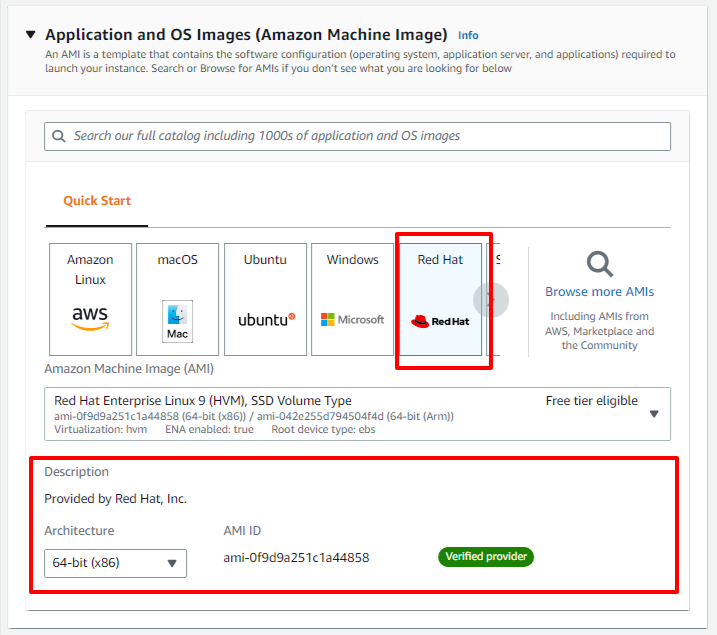Screen dimensions: 717x635
Task: Click the aws logo icon
Action: [x=90, y=318]
